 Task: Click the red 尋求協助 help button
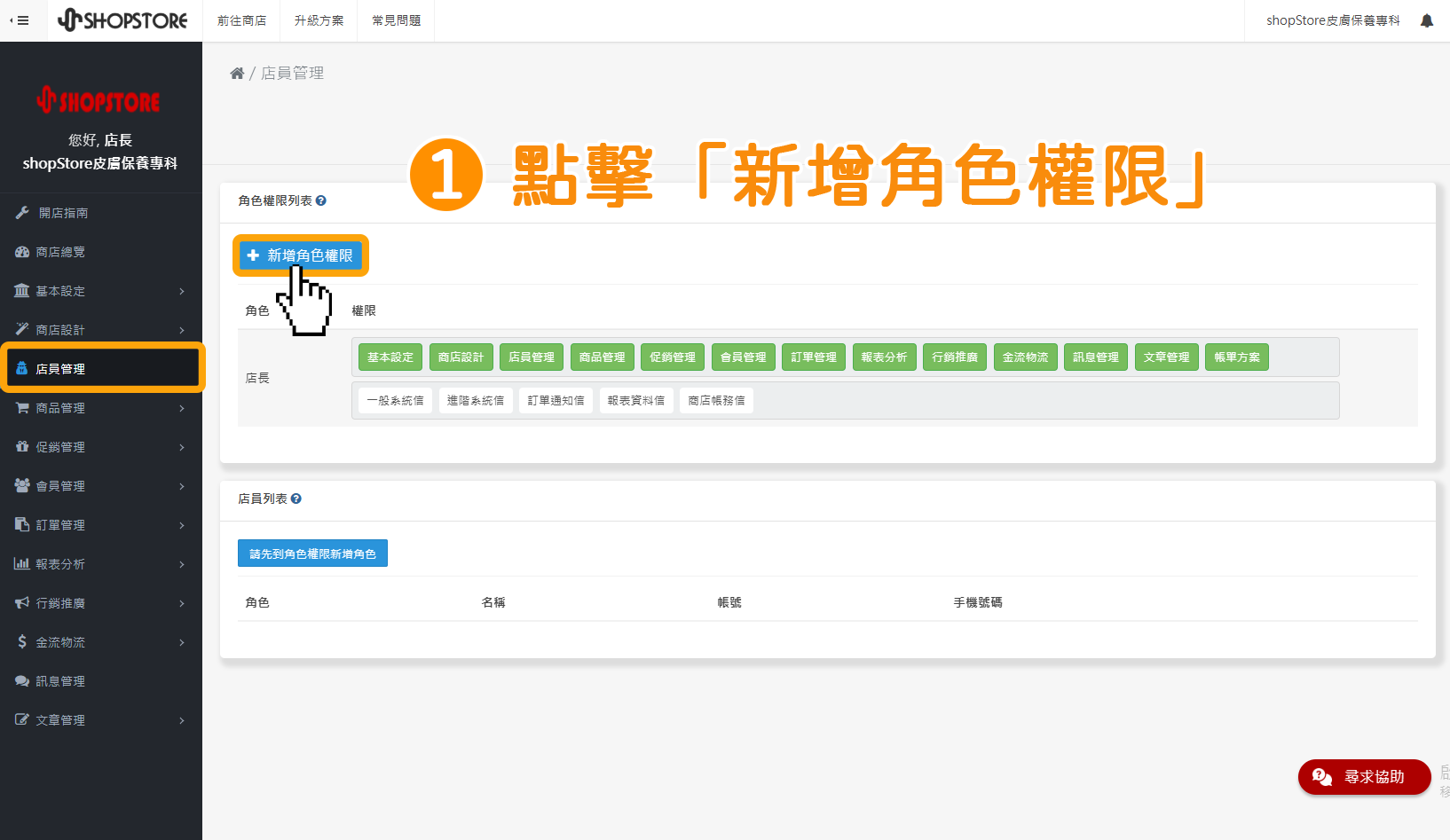click(1364, 777)
